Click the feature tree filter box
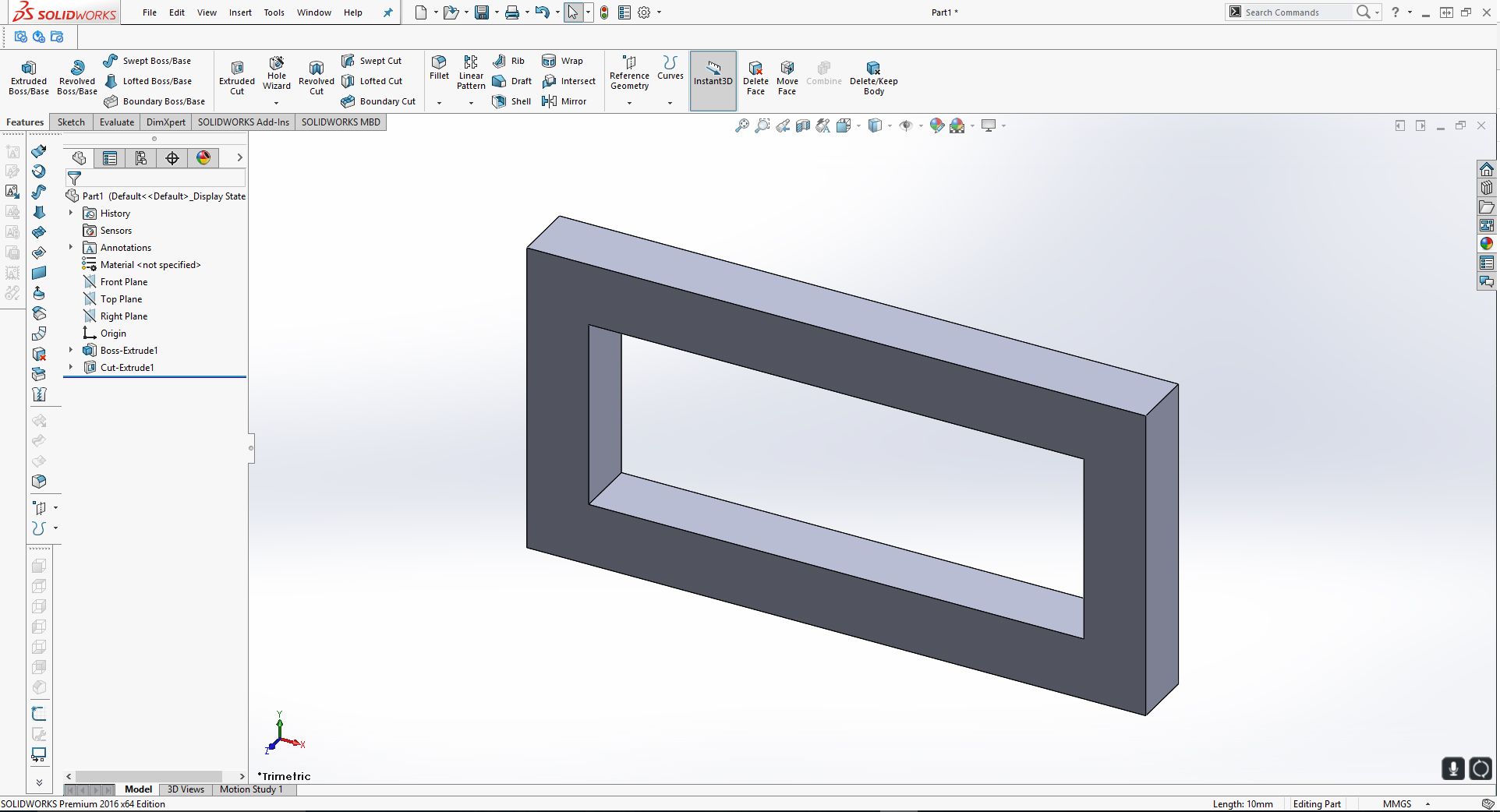This screenshot has width=1500, height=812. [155, 178]
